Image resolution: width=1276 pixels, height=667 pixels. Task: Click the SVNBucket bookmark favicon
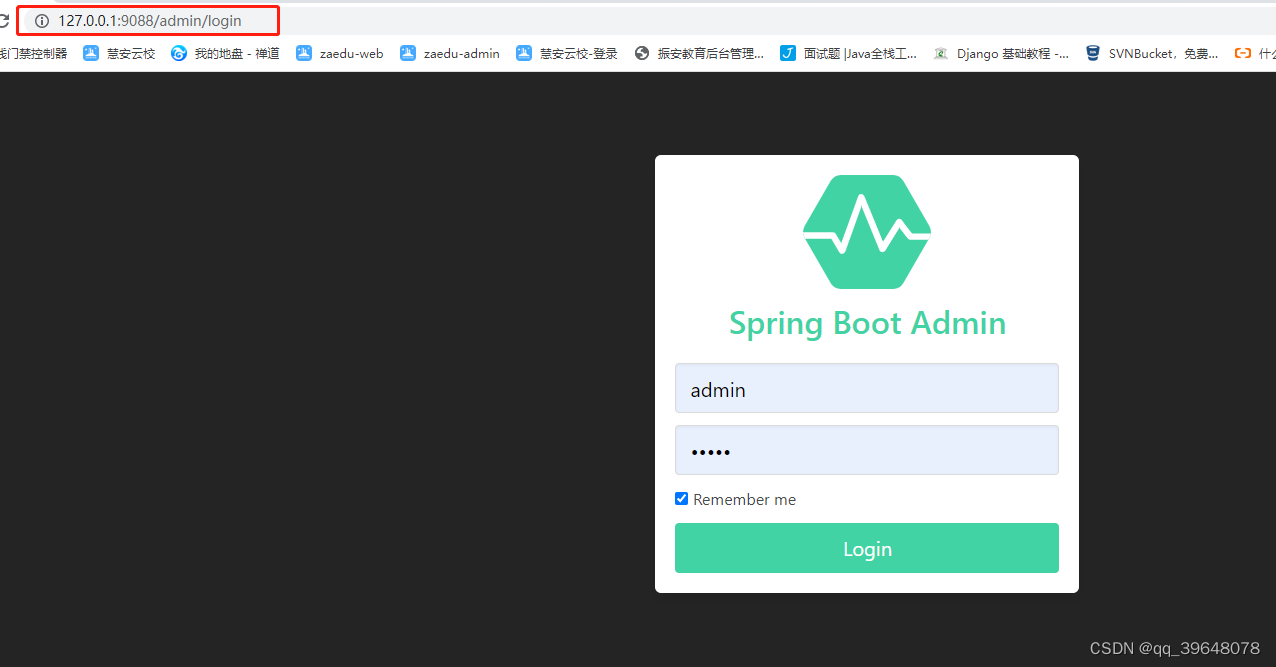point(1093,54)
